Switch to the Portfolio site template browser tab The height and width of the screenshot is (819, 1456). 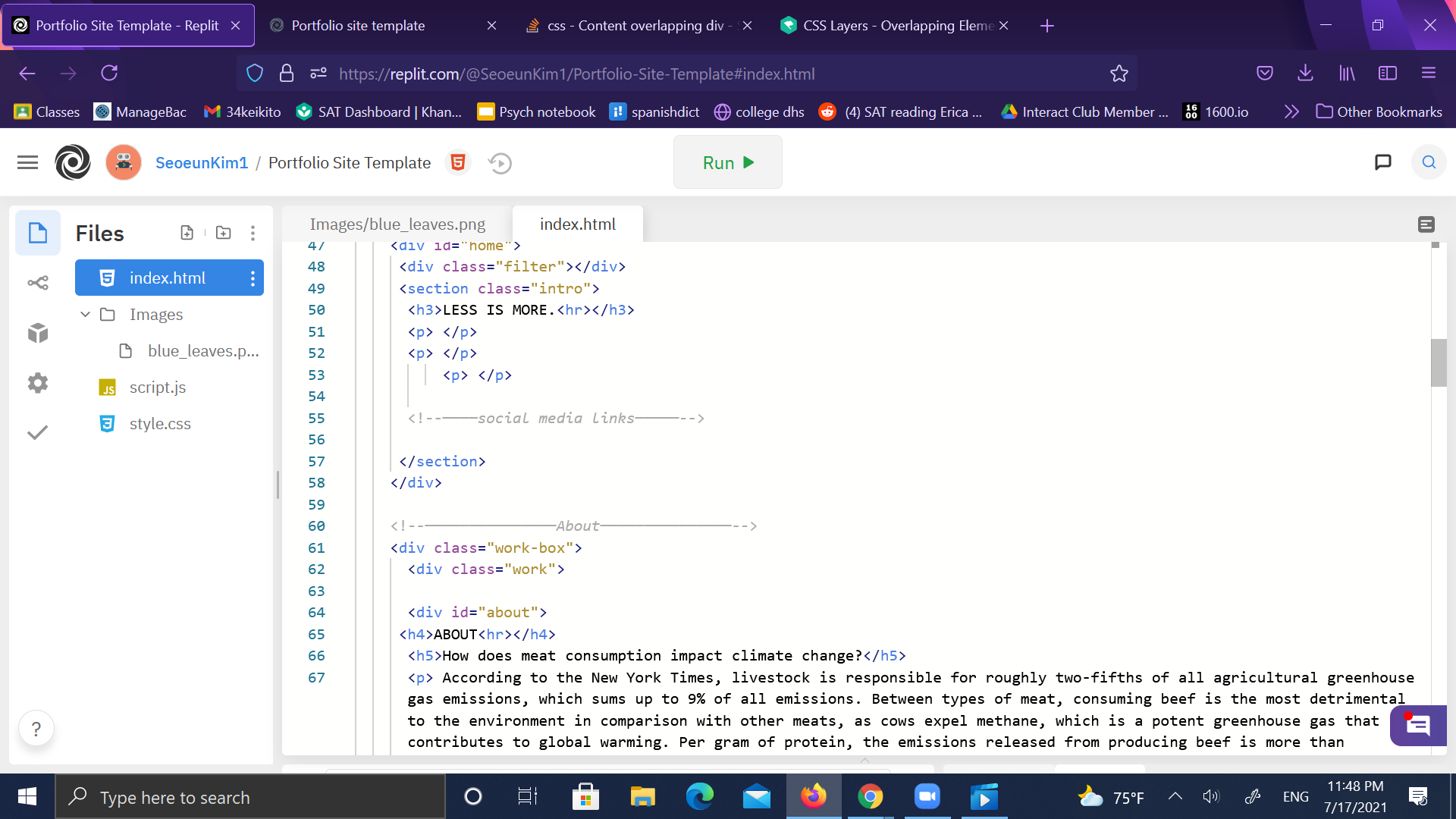[358, 26]
